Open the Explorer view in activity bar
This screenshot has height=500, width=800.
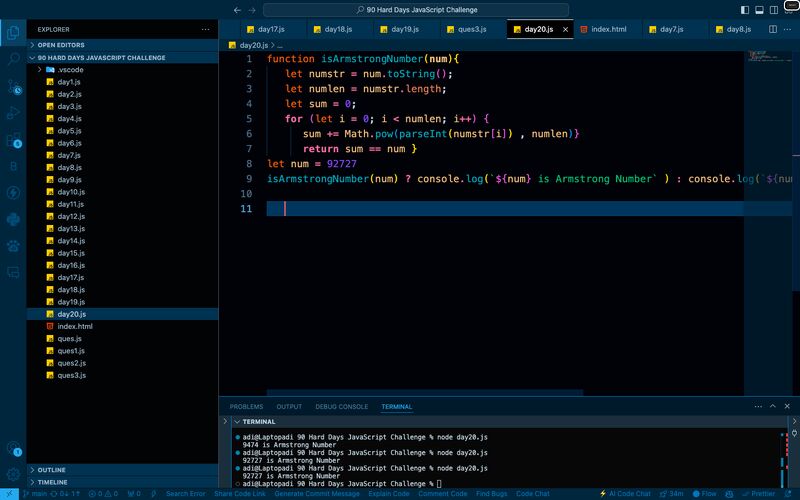coord(13,33)
